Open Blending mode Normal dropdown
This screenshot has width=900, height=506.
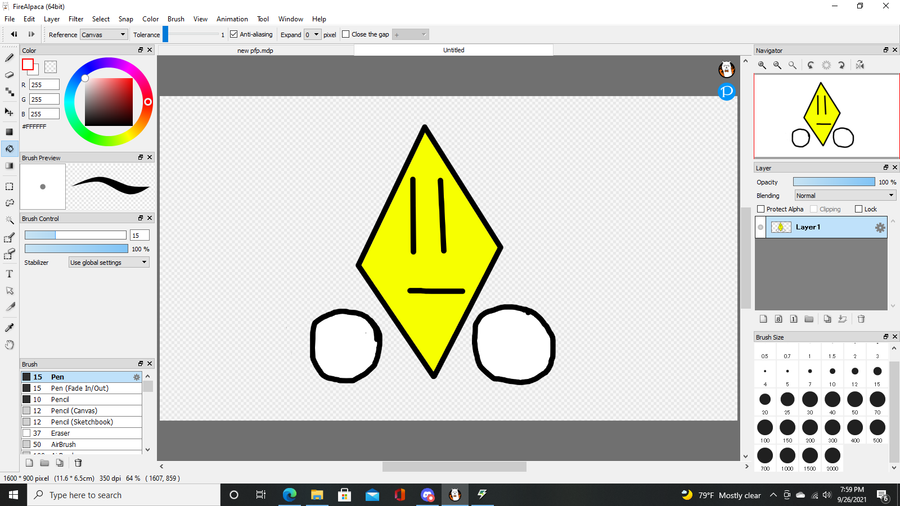(845, 196)
